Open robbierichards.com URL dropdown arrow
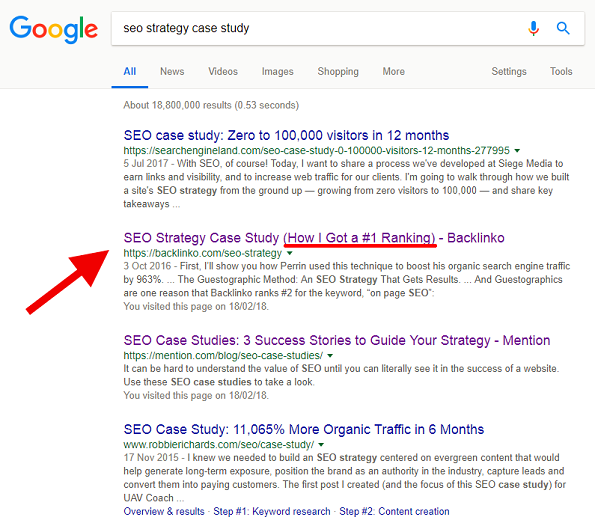 pos(321,444)
